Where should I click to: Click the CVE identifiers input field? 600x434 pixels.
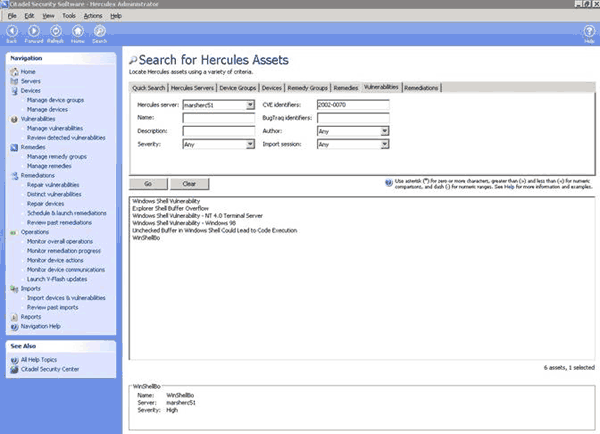(352, 104)
